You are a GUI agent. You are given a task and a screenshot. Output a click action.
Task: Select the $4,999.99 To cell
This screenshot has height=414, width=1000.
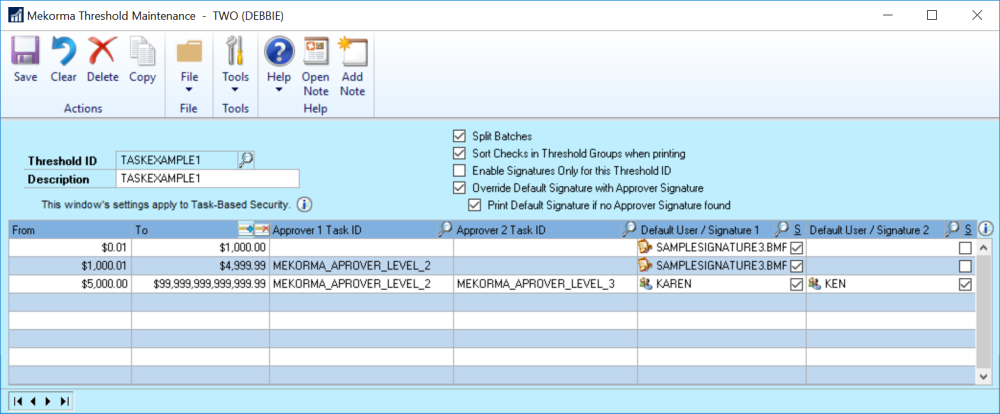point(200,265)
